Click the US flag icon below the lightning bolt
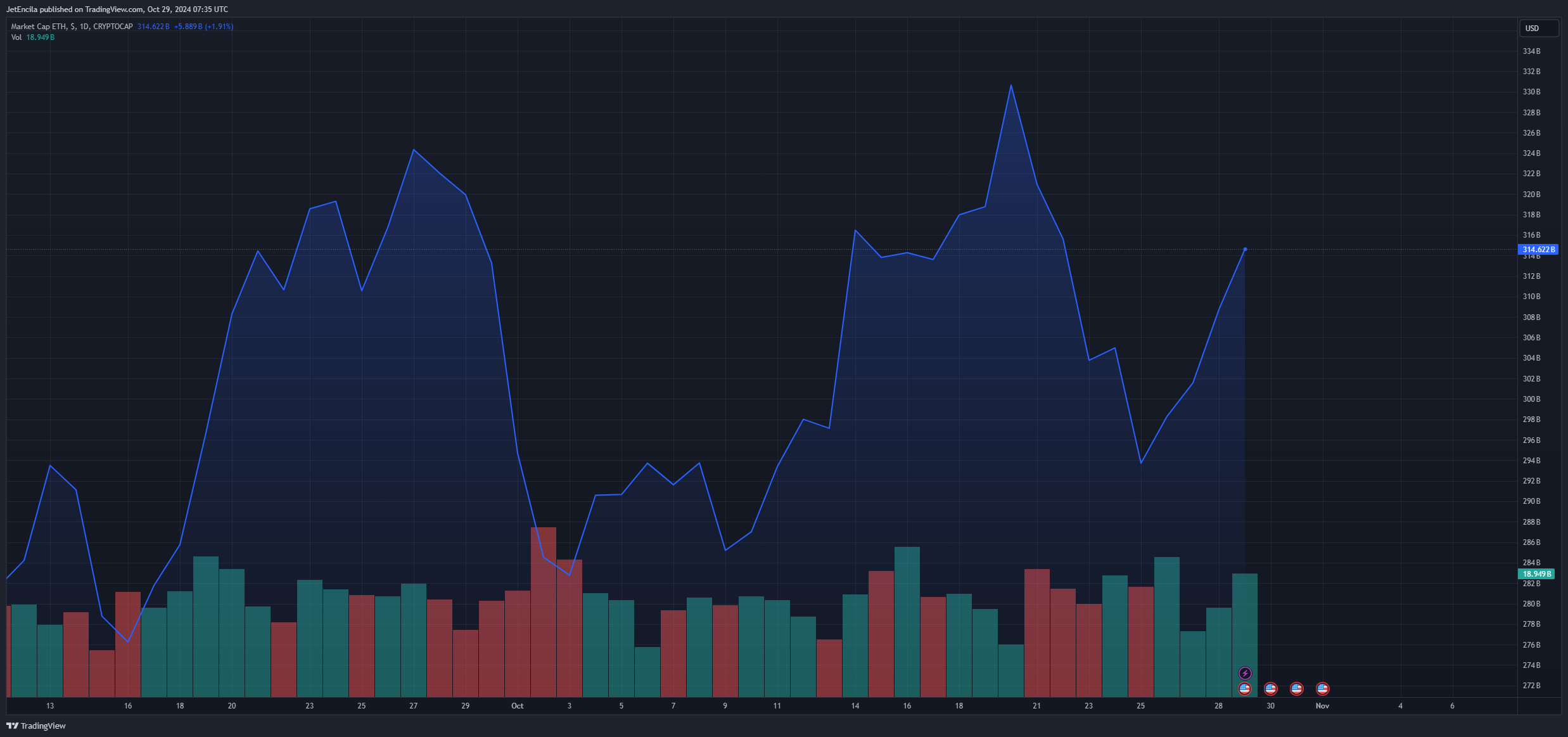1568x737 pixels. pos(1244,688)
